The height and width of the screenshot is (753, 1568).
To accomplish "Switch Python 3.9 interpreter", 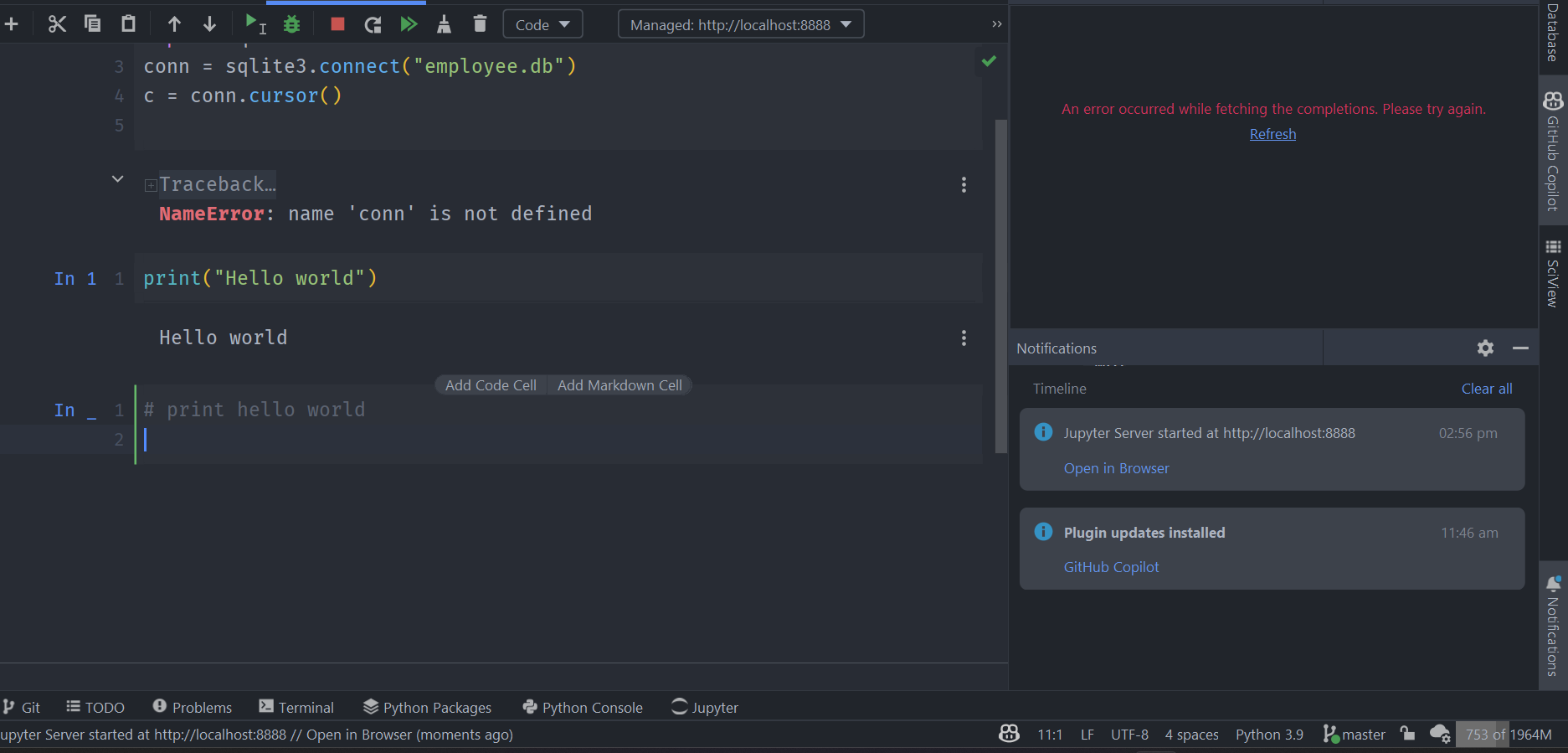I will 1269,735.
